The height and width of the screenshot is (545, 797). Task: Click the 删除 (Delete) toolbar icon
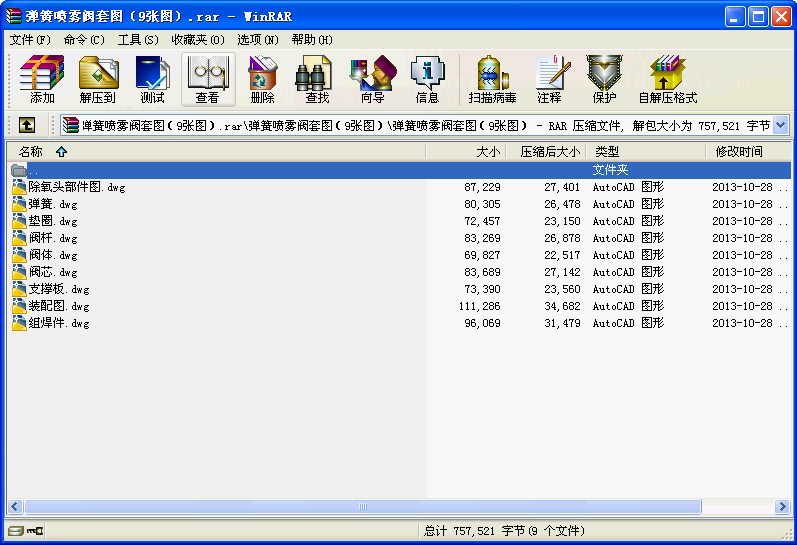(x=262, y=81)
